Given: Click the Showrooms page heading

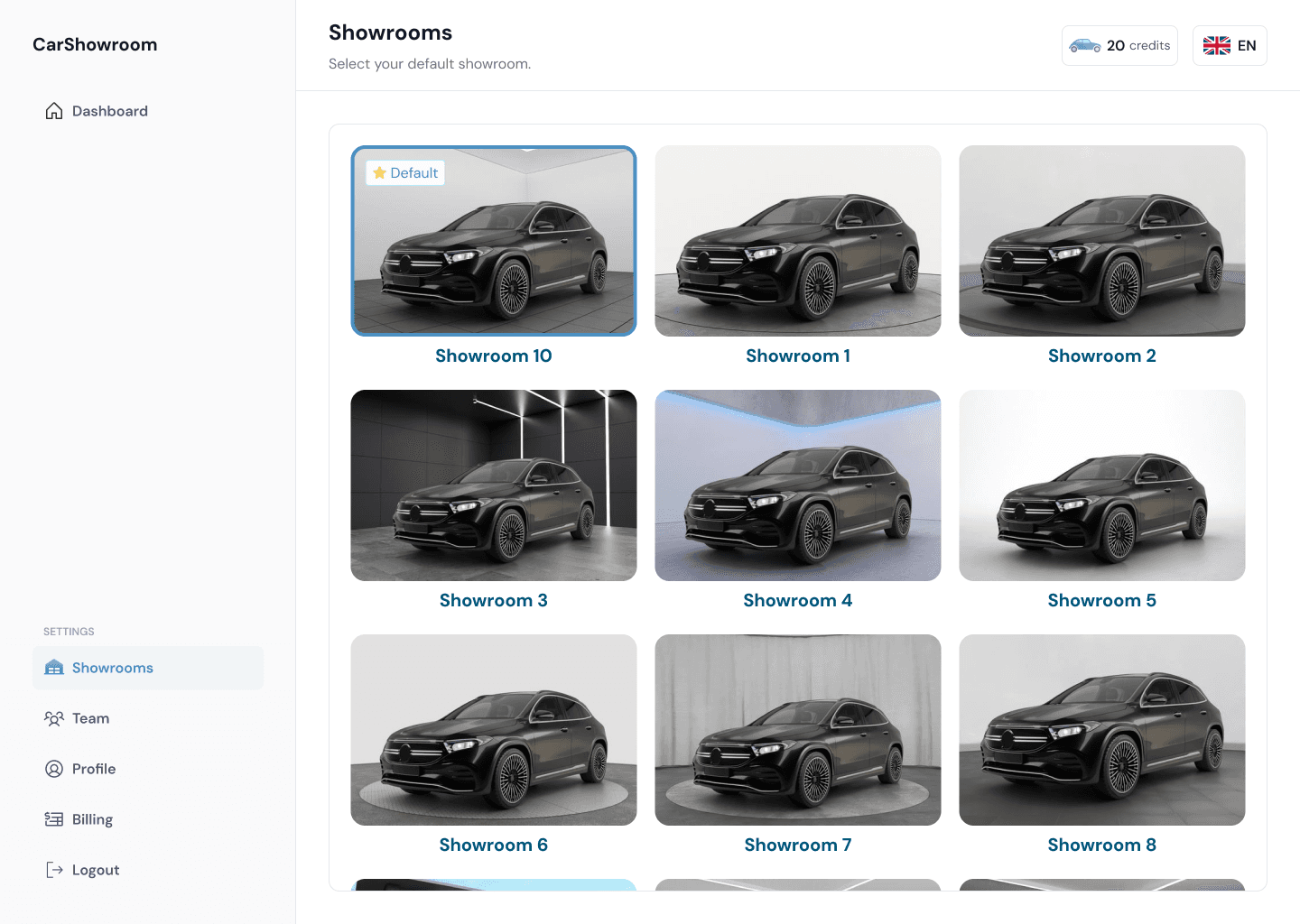Looking at the screenshot, I should click(x=390, y=32).
